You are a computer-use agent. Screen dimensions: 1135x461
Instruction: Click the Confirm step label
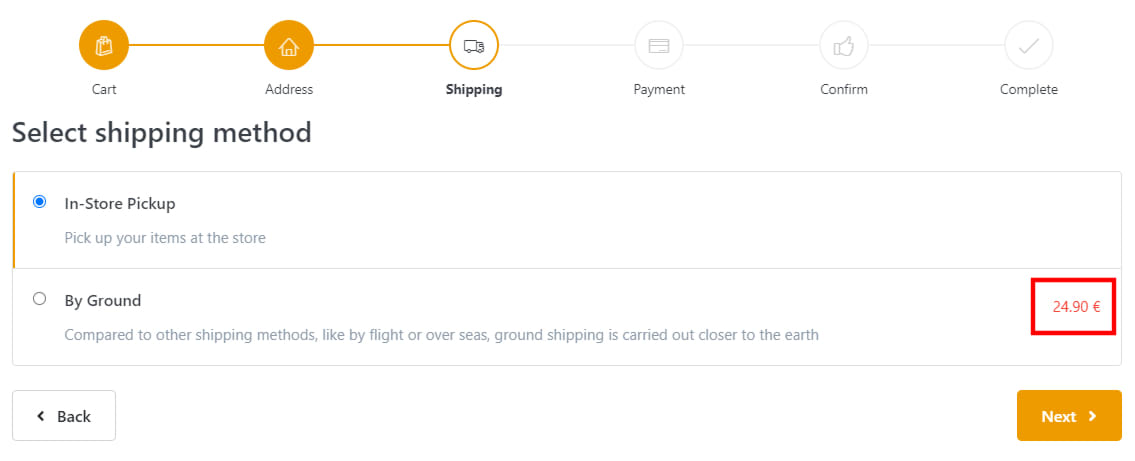pos(844,89)
